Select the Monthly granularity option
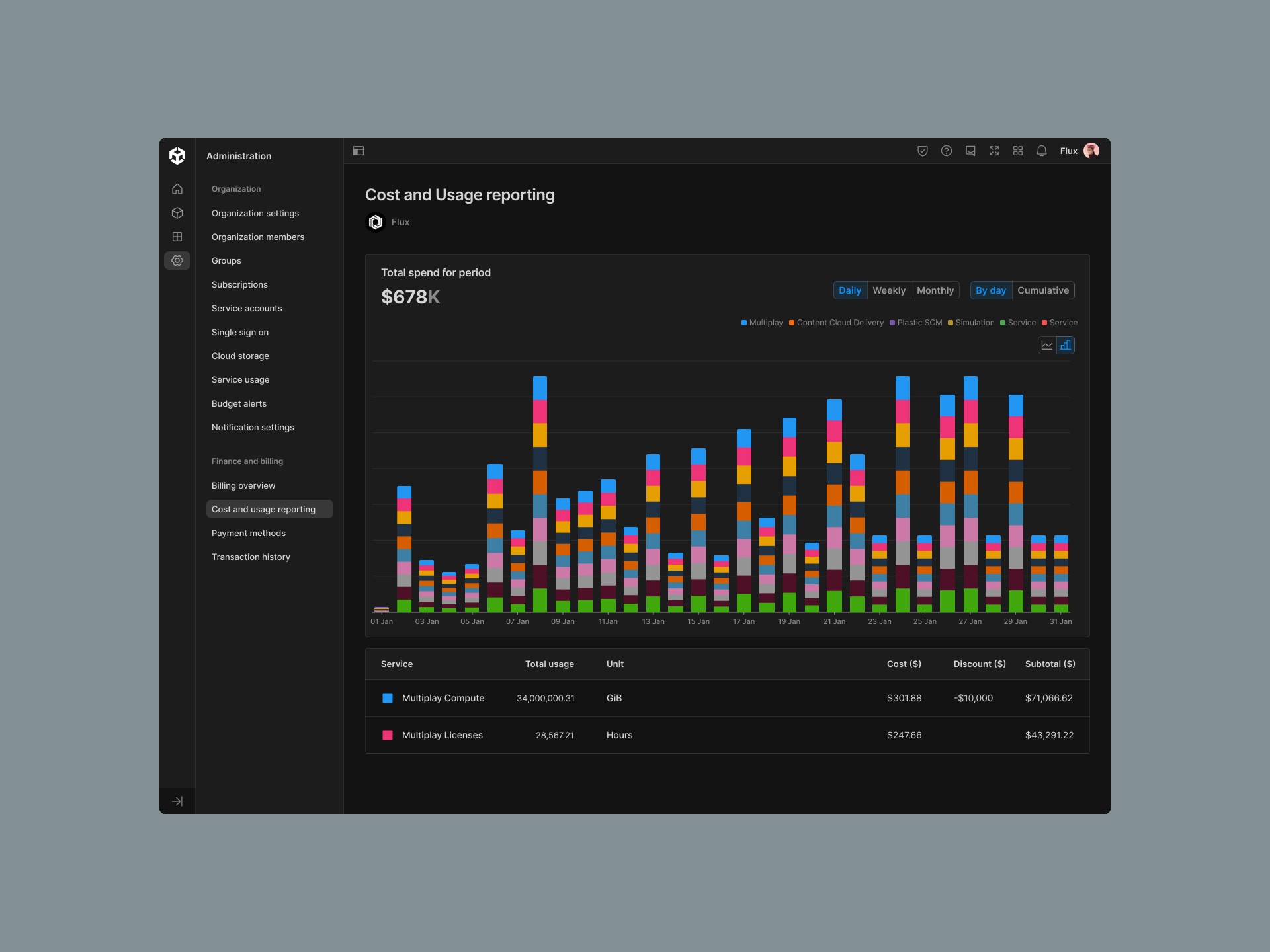 point(935,290)
